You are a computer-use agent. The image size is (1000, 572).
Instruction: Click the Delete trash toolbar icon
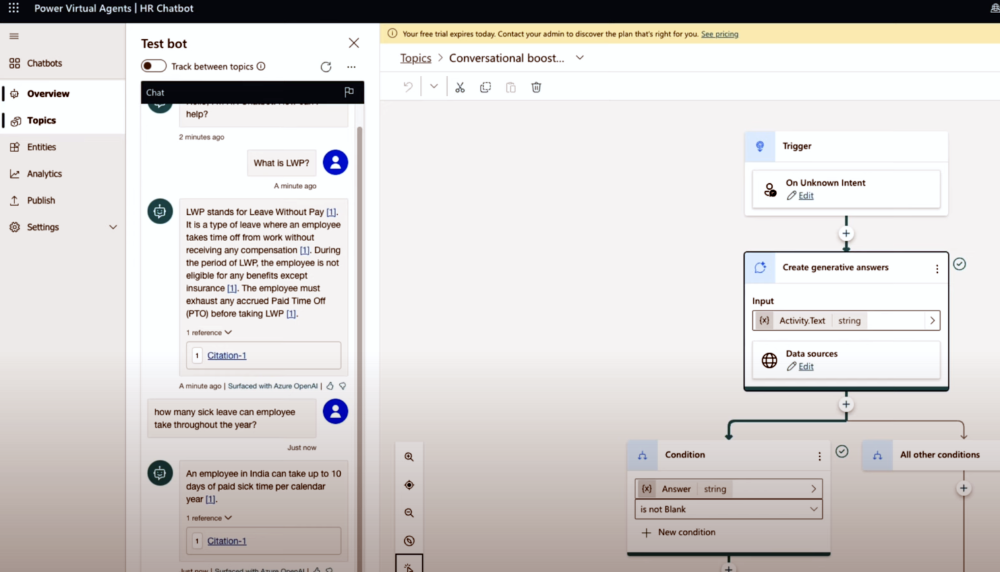(536, 87)
